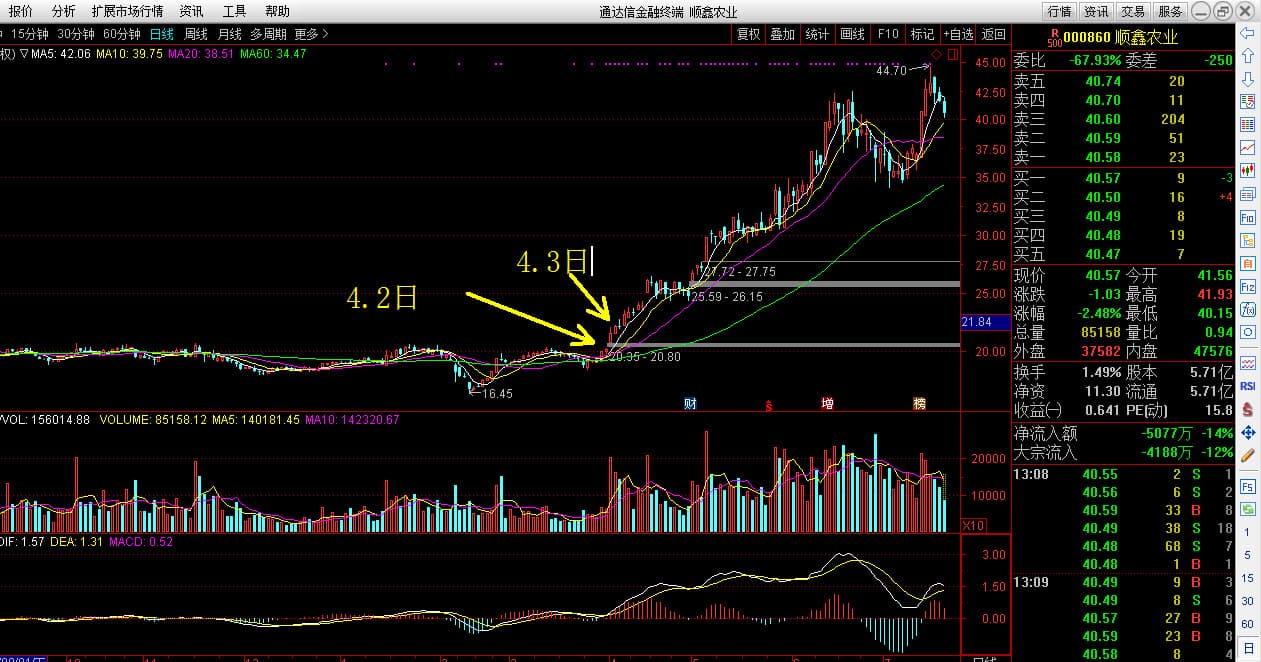Image resolution: width=1261 pixels, height=662 pixels.
Task: Switch to 月线 monthly chart
Action: point(229,34)
